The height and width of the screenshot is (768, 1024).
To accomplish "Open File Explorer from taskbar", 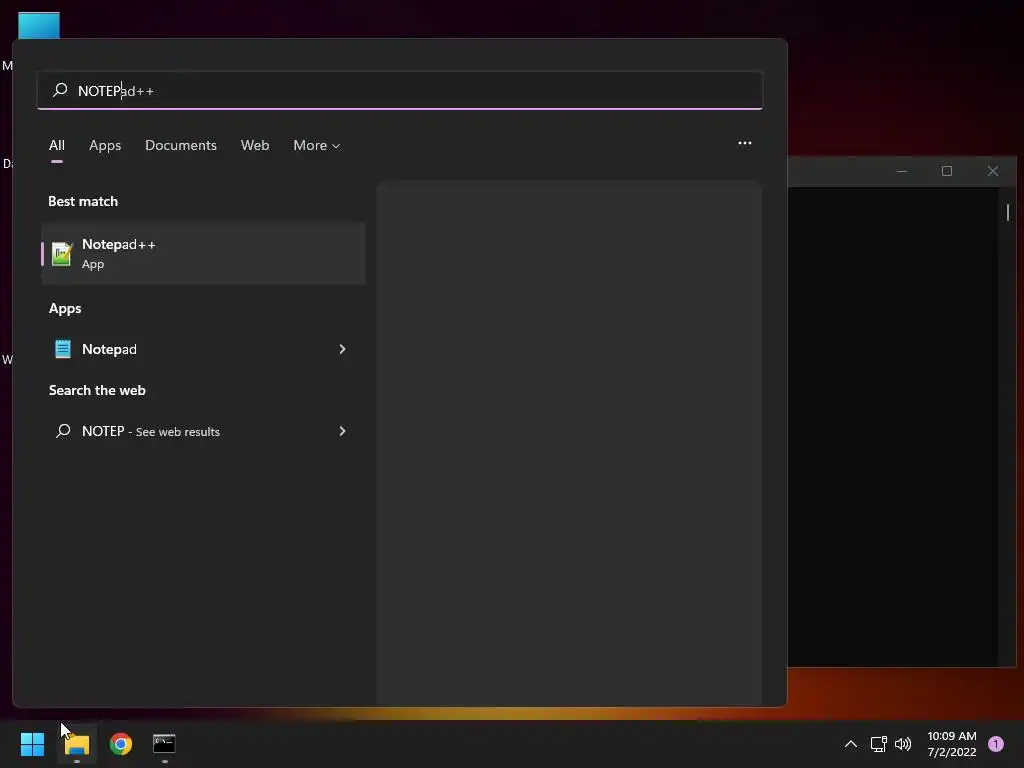I will tap(77, 744).
